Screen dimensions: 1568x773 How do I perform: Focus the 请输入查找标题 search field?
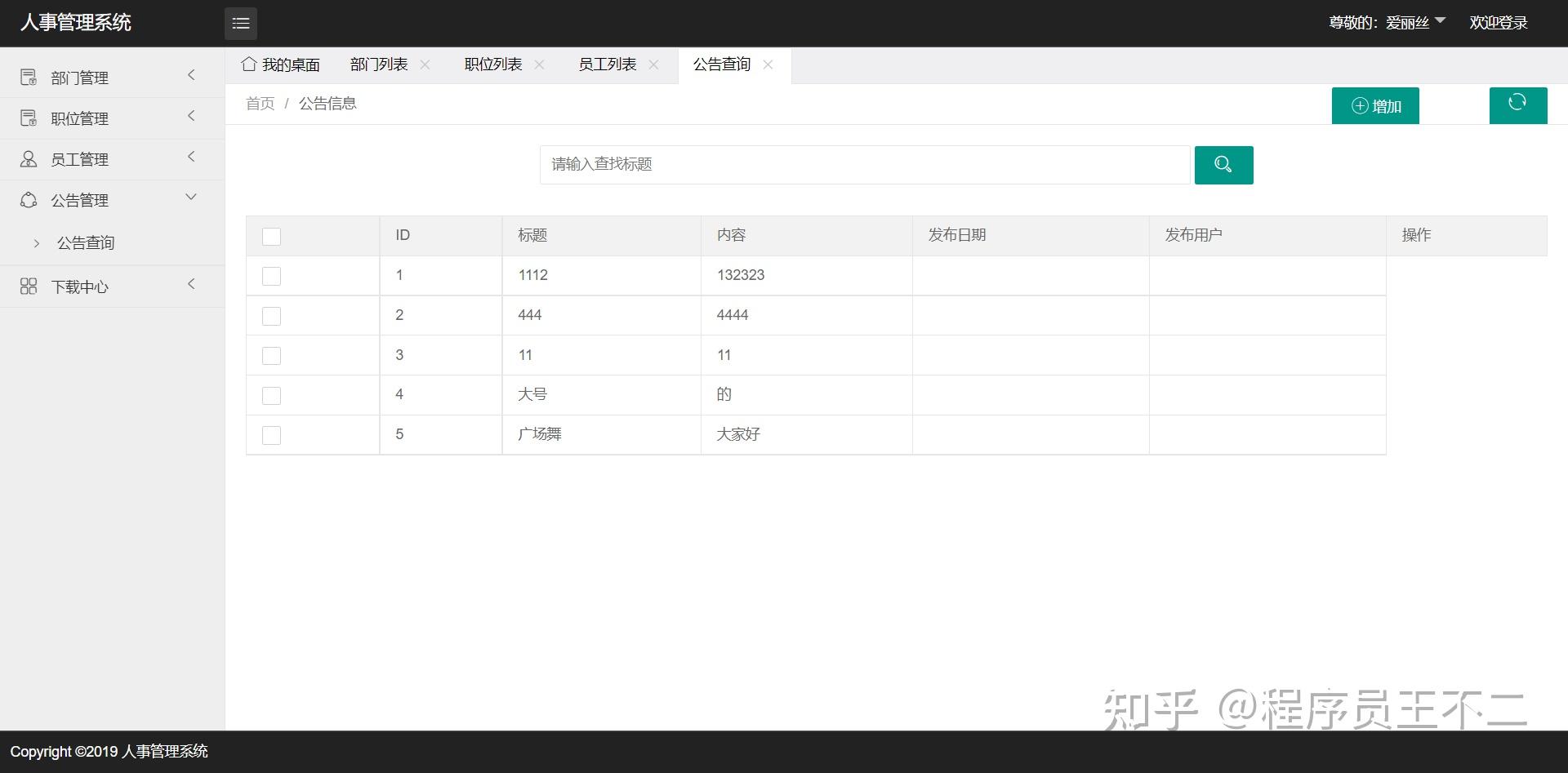click(x=864, y=165)
